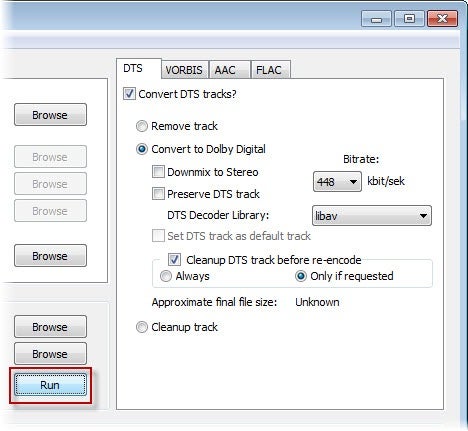Screen dimensions: 468x431
Task: Select the Remove track radio button
Action: pyautogui.click(x=142, y=126)
